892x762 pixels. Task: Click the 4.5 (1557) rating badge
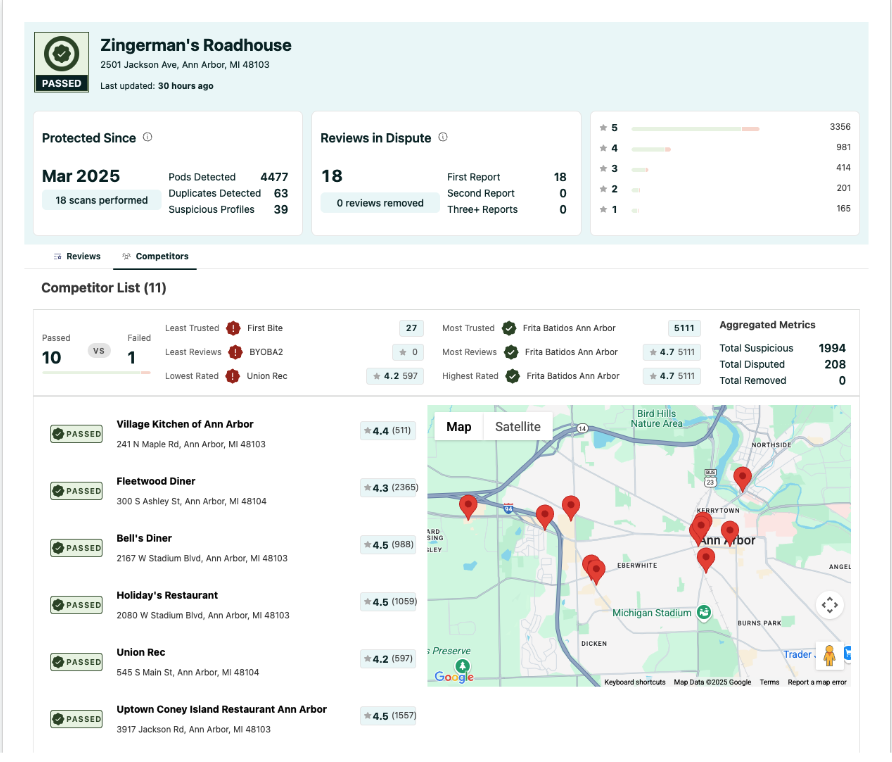(389, 715)
